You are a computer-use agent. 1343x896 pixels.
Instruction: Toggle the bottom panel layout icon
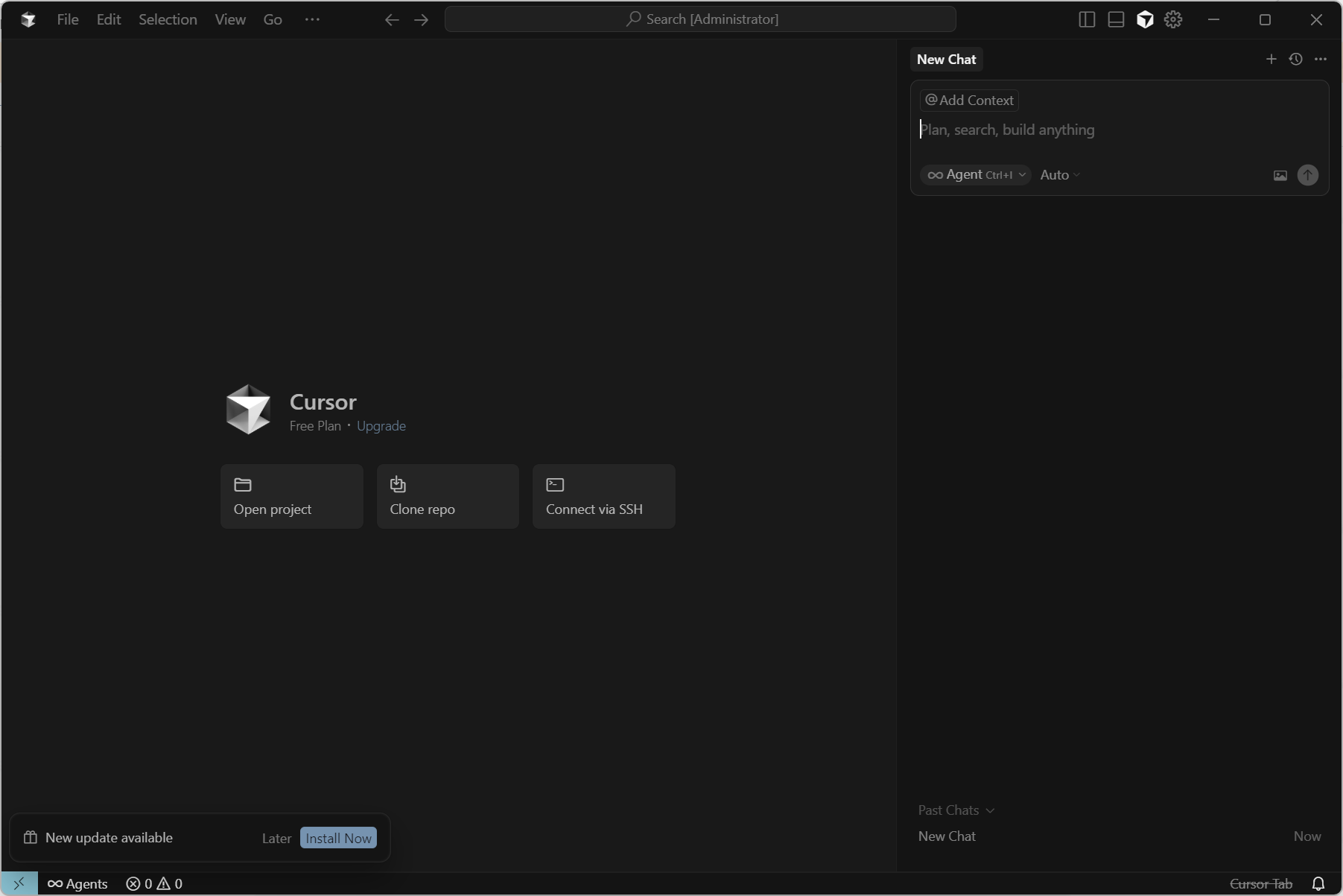tap(1116, 20)
